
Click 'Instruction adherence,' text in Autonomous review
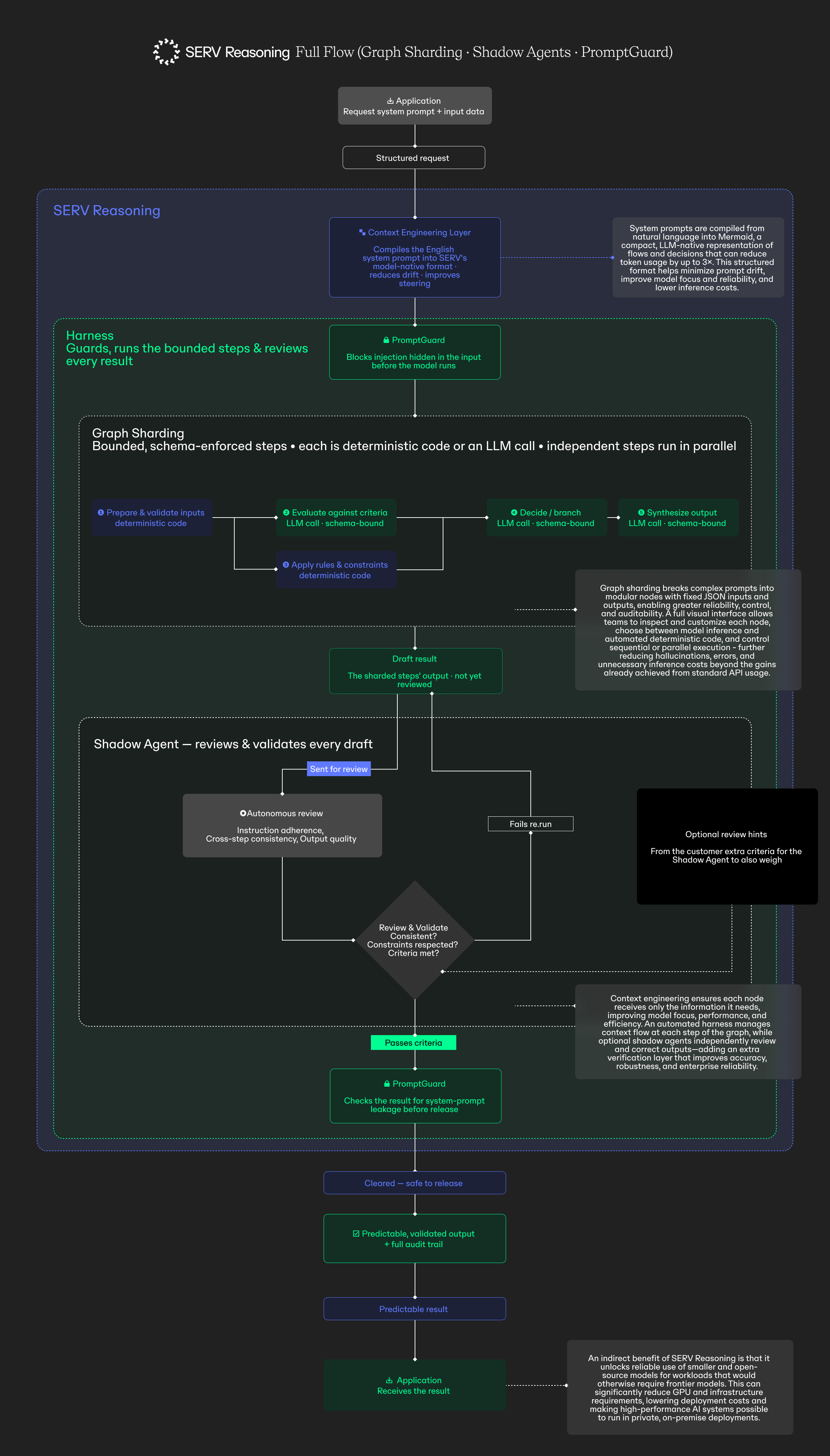coord(281,830)
